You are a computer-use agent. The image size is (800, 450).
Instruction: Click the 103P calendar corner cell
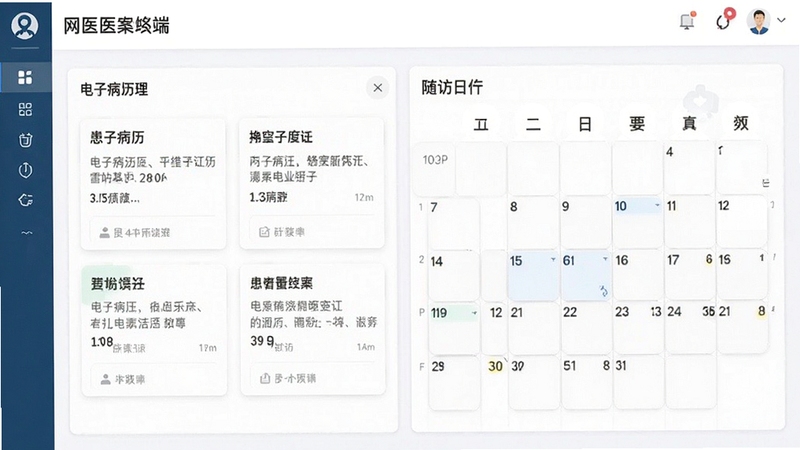pos(434,169)
